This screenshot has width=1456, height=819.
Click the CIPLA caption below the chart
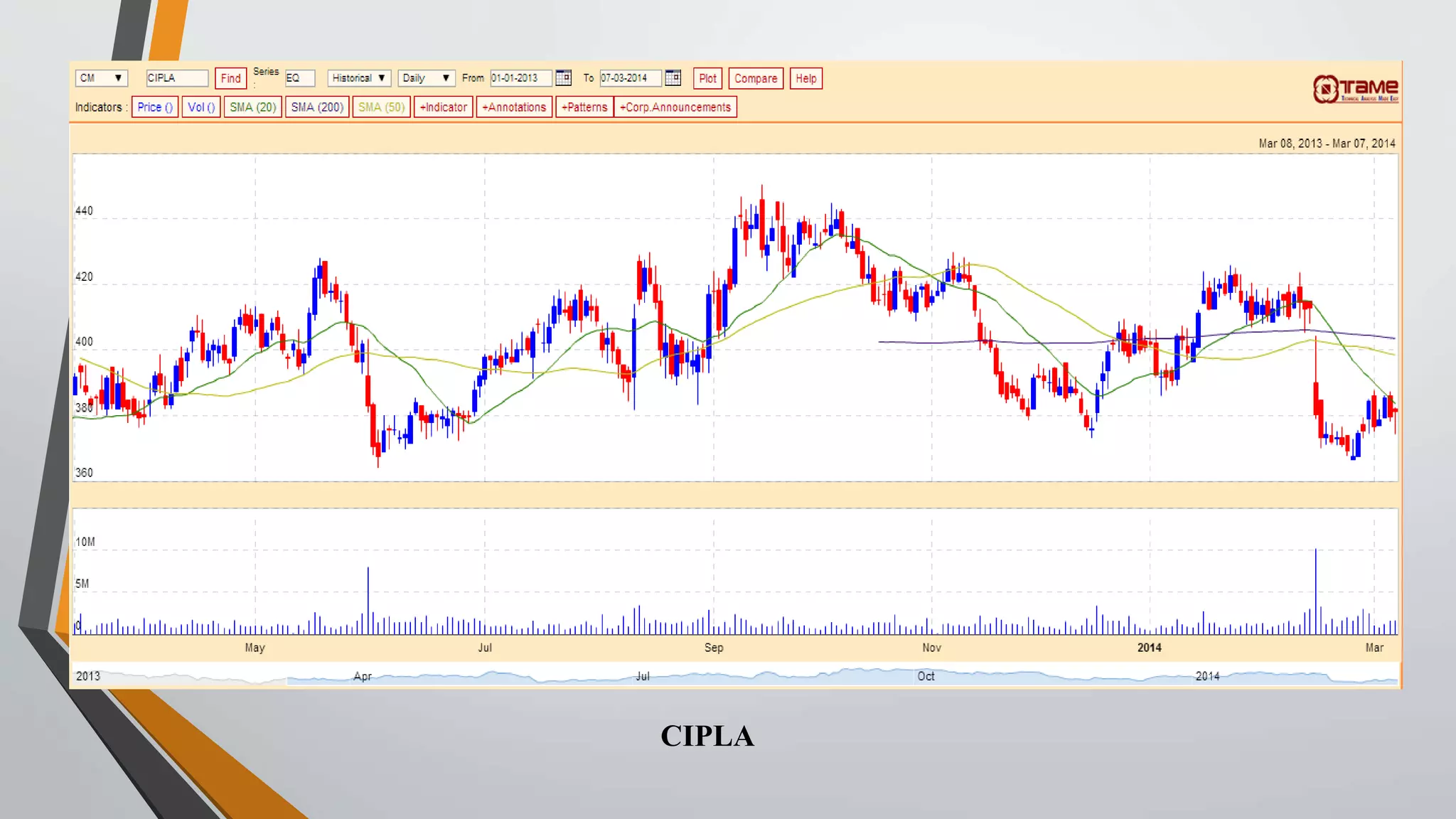pyautogui.click(x=707, y=736)
